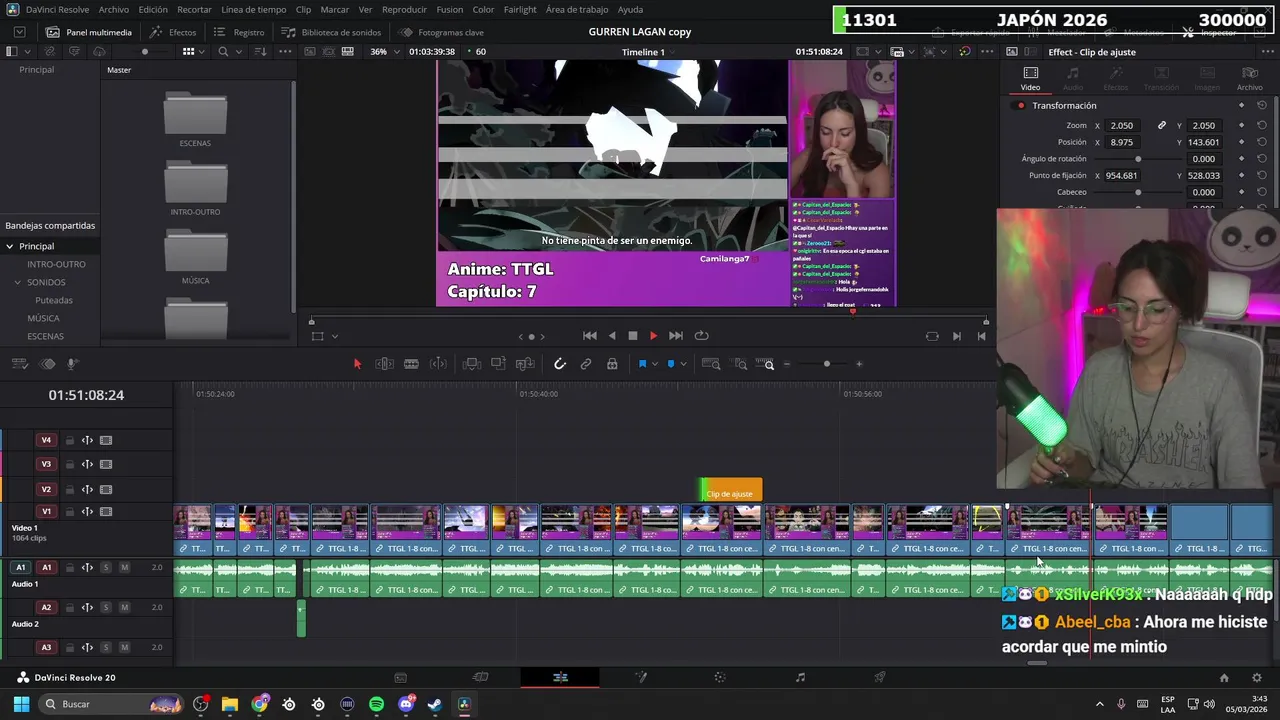Open the flag color dropdown arrow
The height and width of the screenshot is (720, 1280).
[654, 364]
